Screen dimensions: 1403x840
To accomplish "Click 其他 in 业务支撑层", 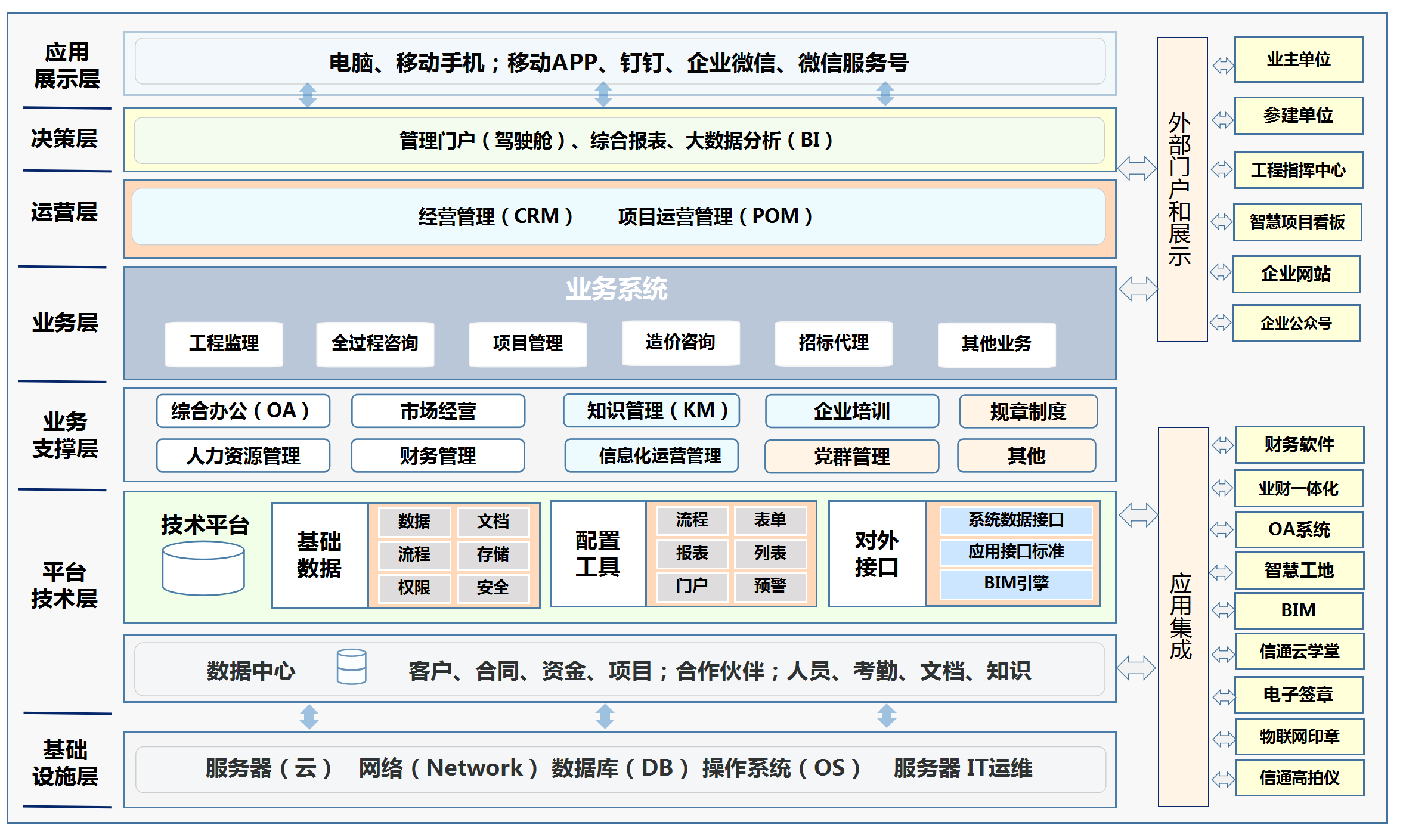I will [x=1026, y=455].
